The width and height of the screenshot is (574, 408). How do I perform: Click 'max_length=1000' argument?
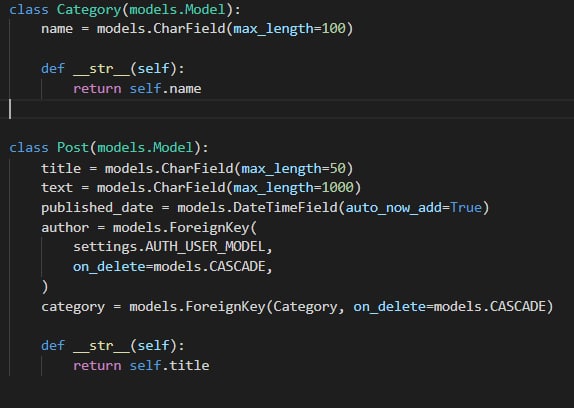[293, 187]
